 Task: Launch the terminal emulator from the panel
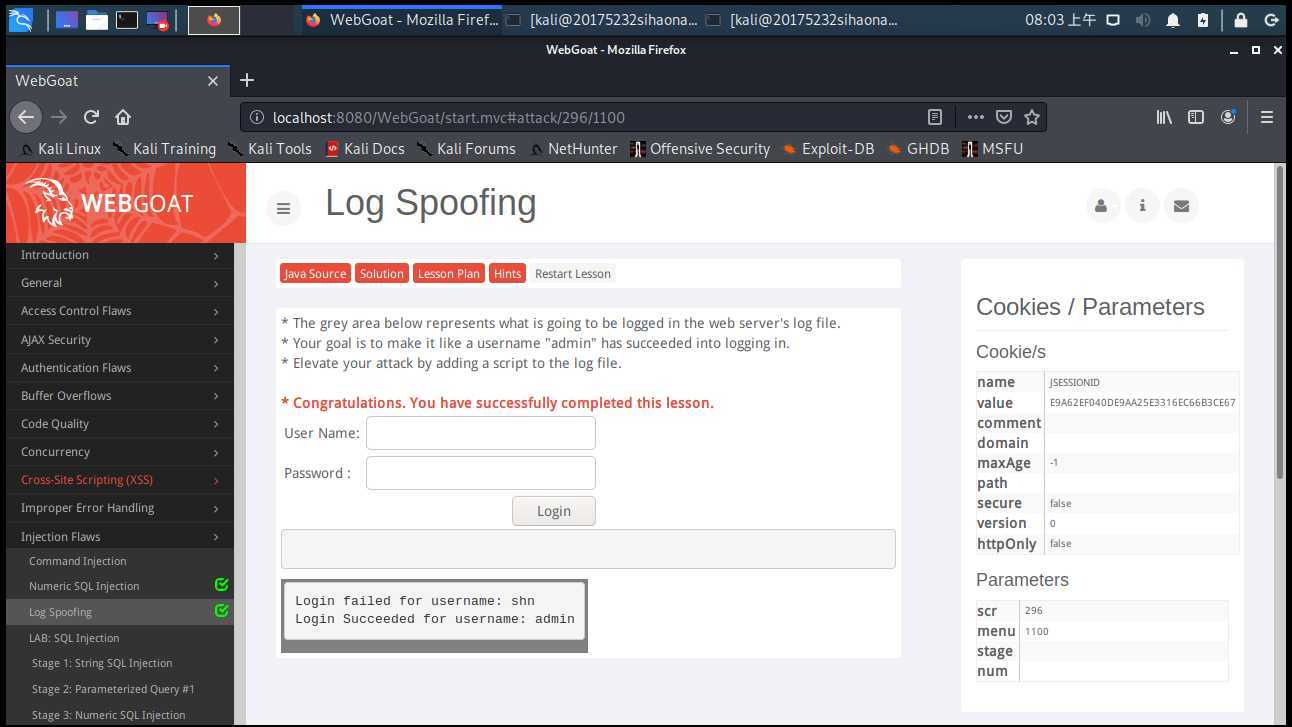coord(127,19)
